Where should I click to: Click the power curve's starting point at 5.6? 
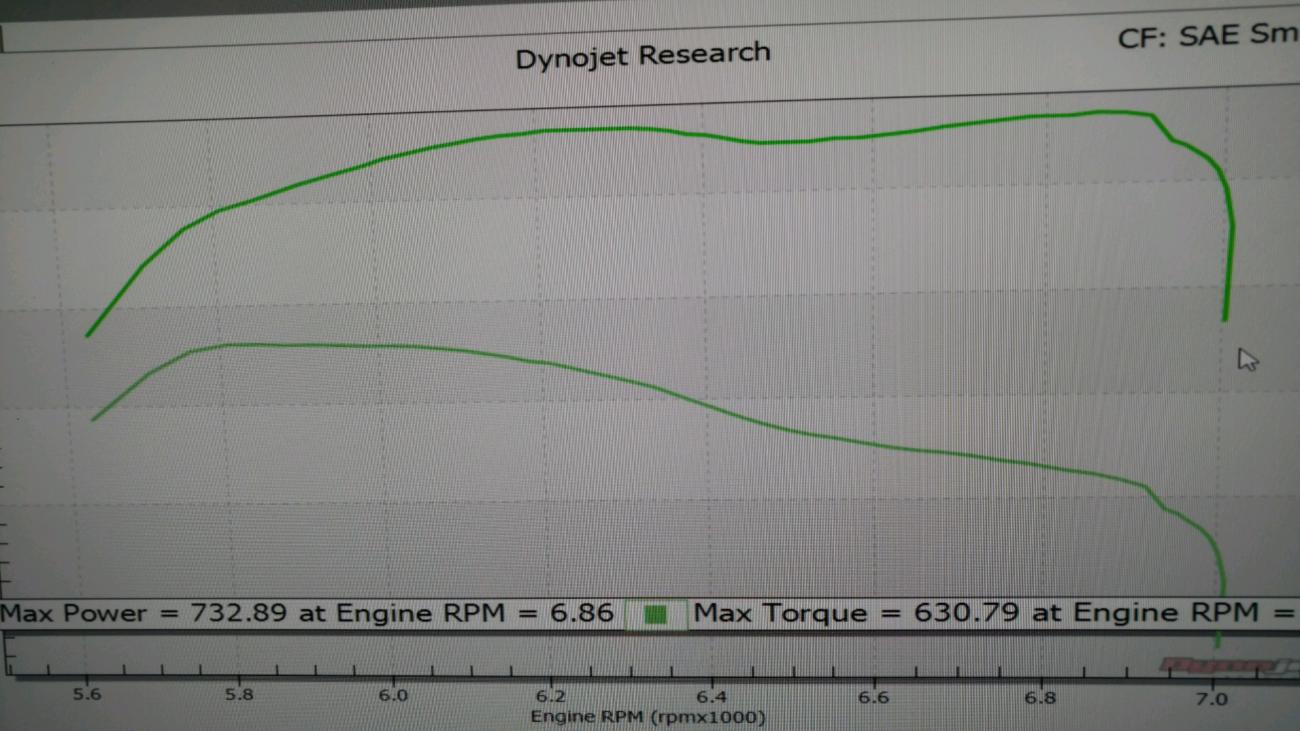(x=88, y=335)
